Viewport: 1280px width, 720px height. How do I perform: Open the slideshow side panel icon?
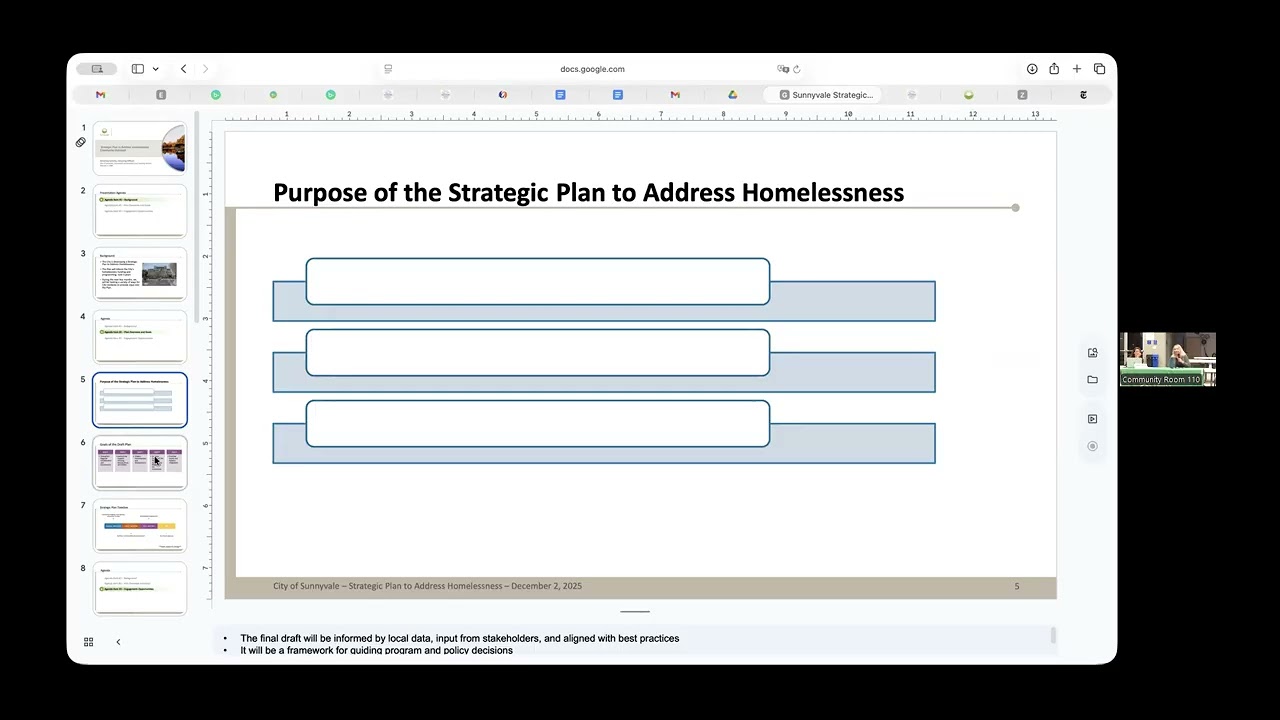(x=1092, y=418)
